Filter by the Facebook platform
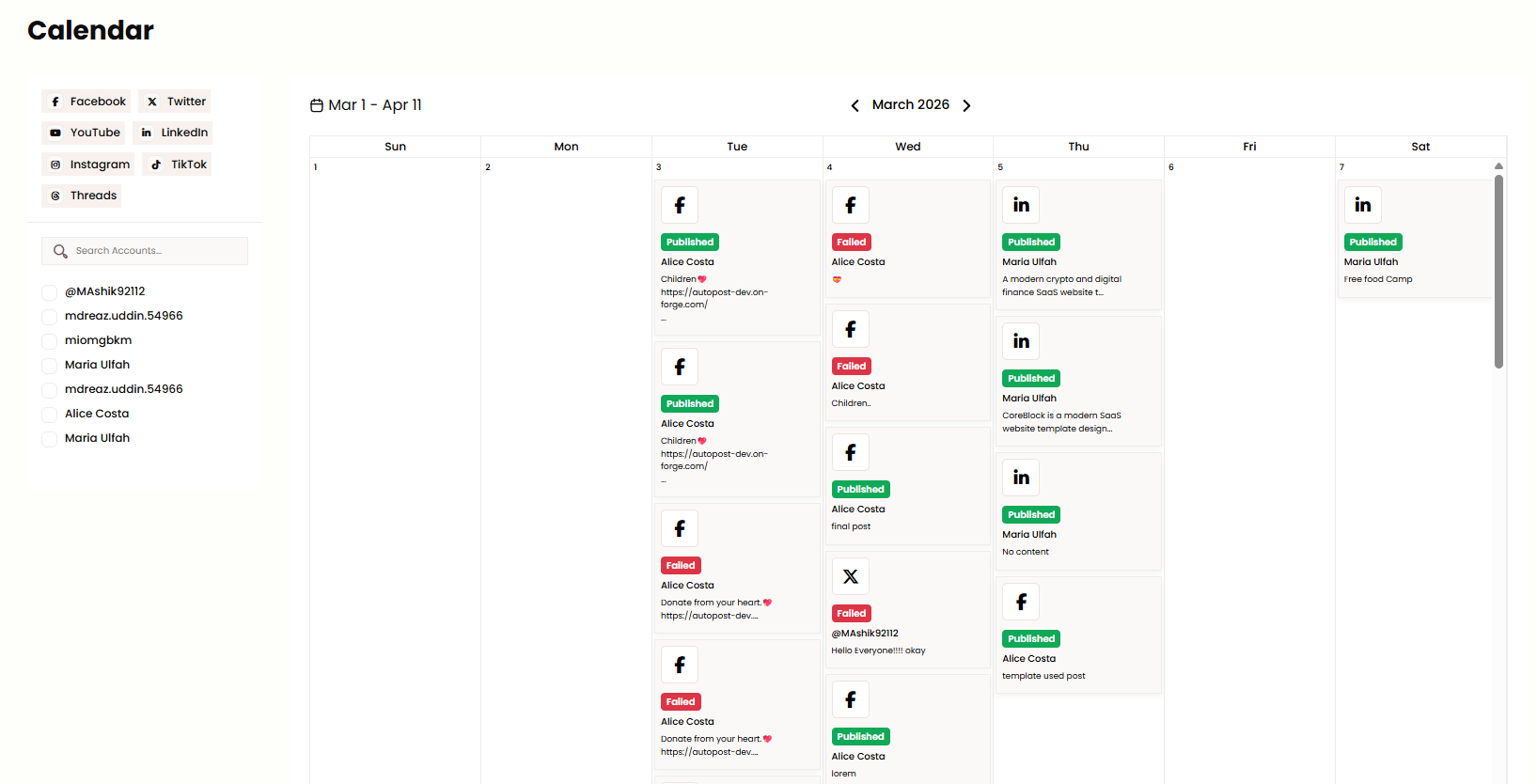This screenshot has height=784, width=1537. point(86,102)
